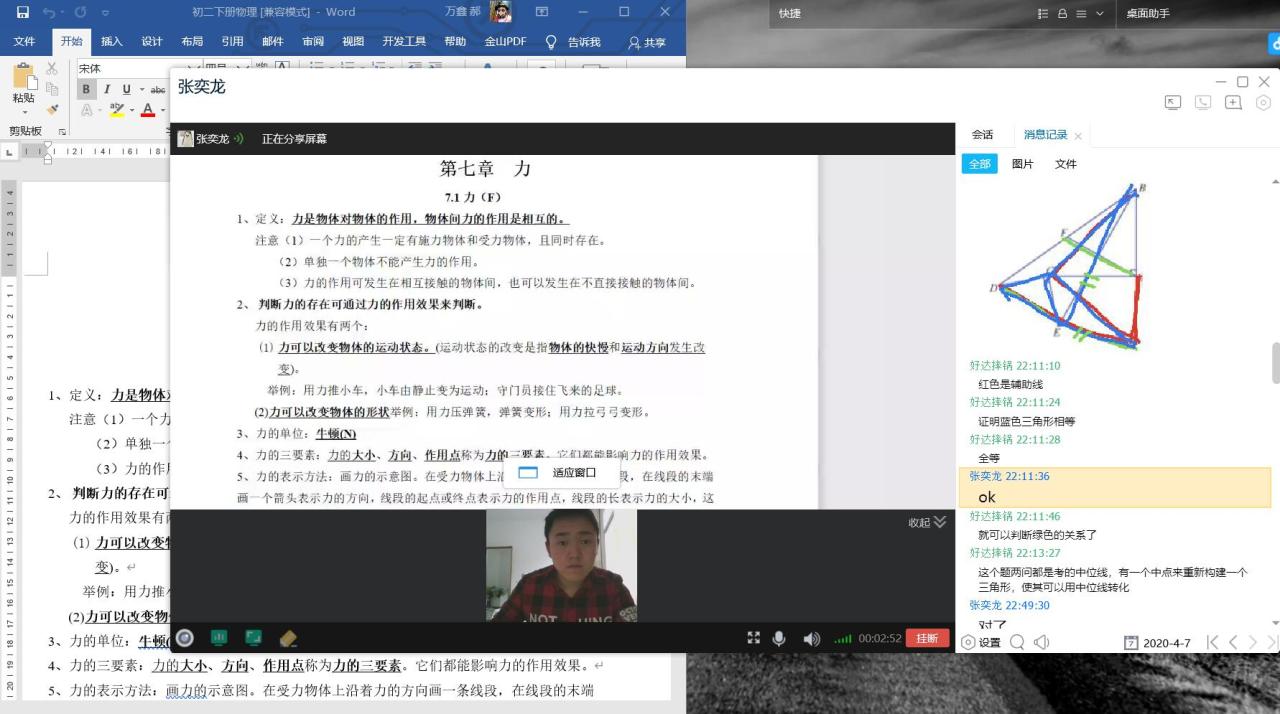This screenshot has width=1280, height=714.
Task: Toggle Bold formatting in Word ribbon
Action: (87, 89)
